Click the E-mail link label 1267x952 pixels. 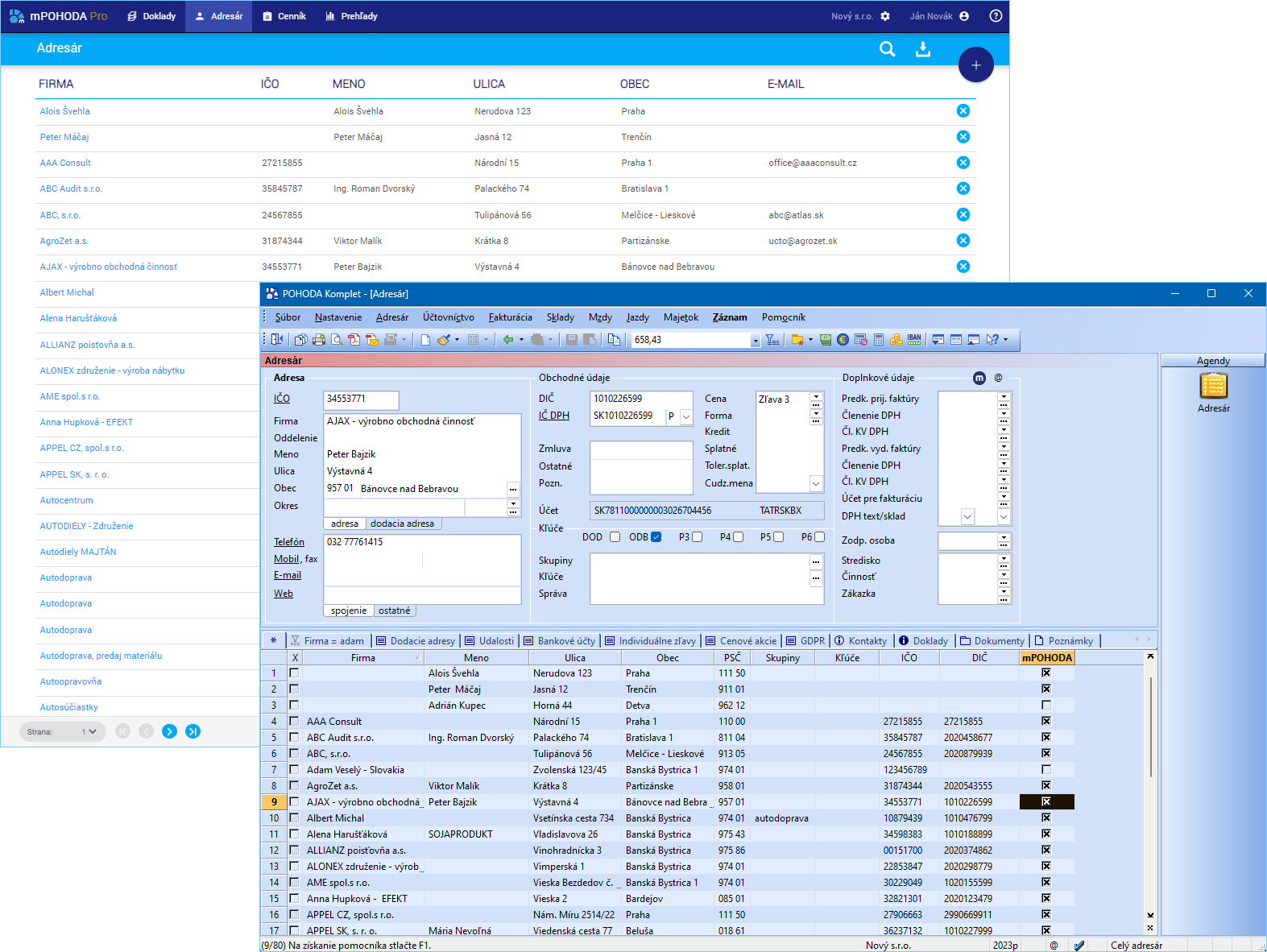tap(287, 575)
